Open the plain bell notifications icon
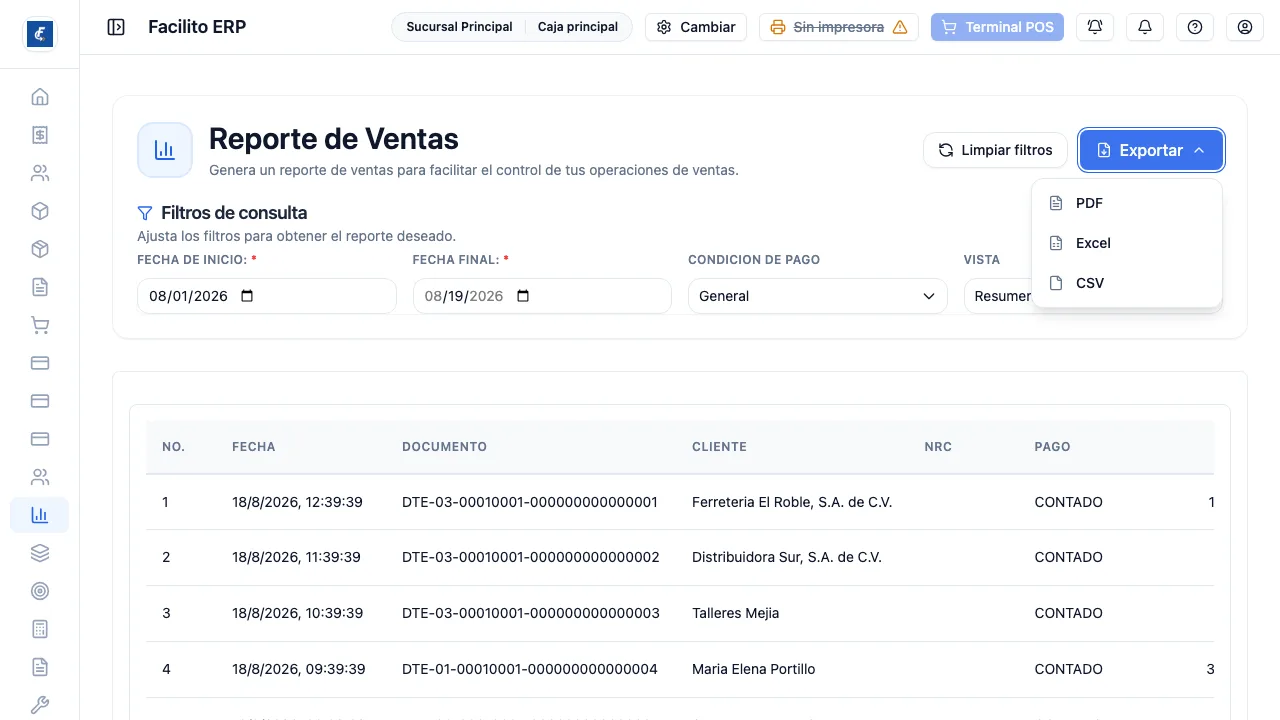The image size is (1280, 720). click(x=1145, y=27)
